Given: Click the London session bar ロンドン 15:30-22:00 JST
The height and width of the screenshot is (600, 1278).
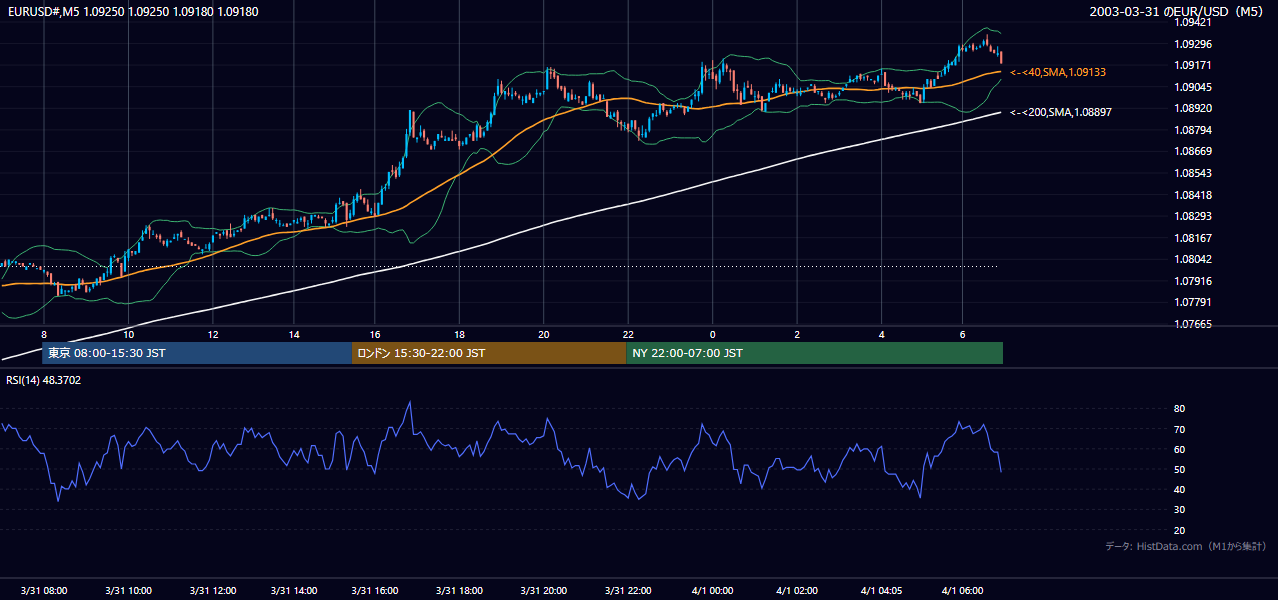Looking at the screenshot, I should 489,353.
